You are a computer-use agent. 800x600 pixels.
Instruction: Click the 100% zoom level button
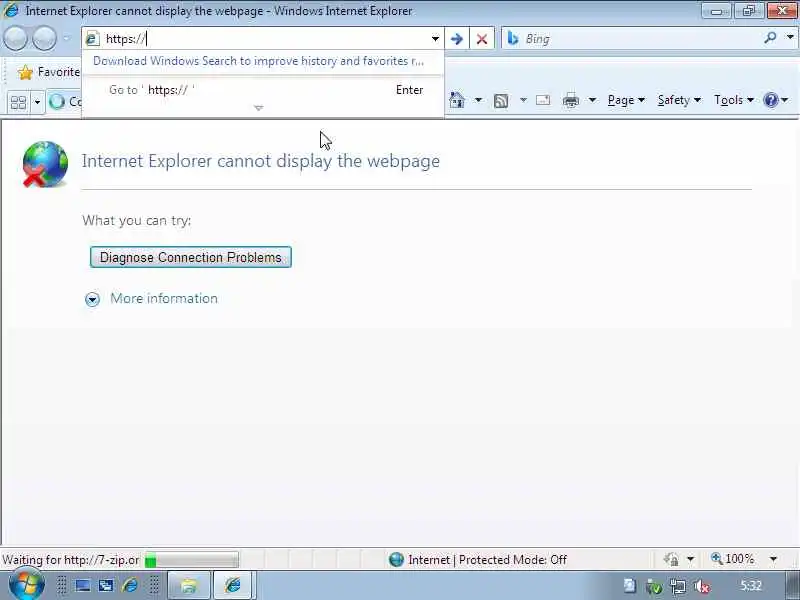(x=733, y=559)
